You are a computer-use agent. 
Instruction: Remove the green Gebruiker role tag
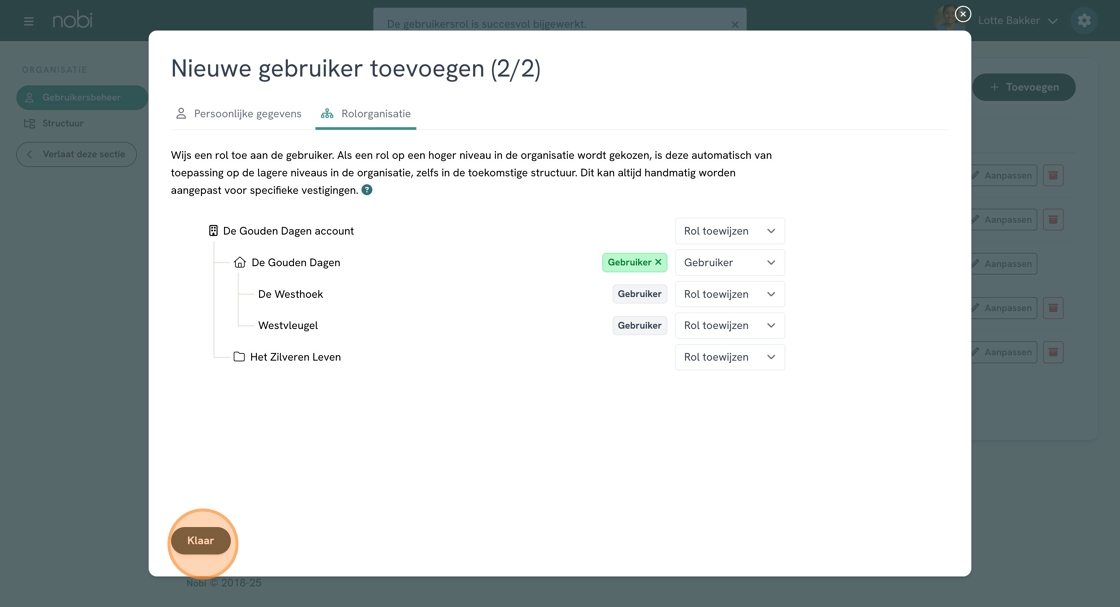(658, 262)
